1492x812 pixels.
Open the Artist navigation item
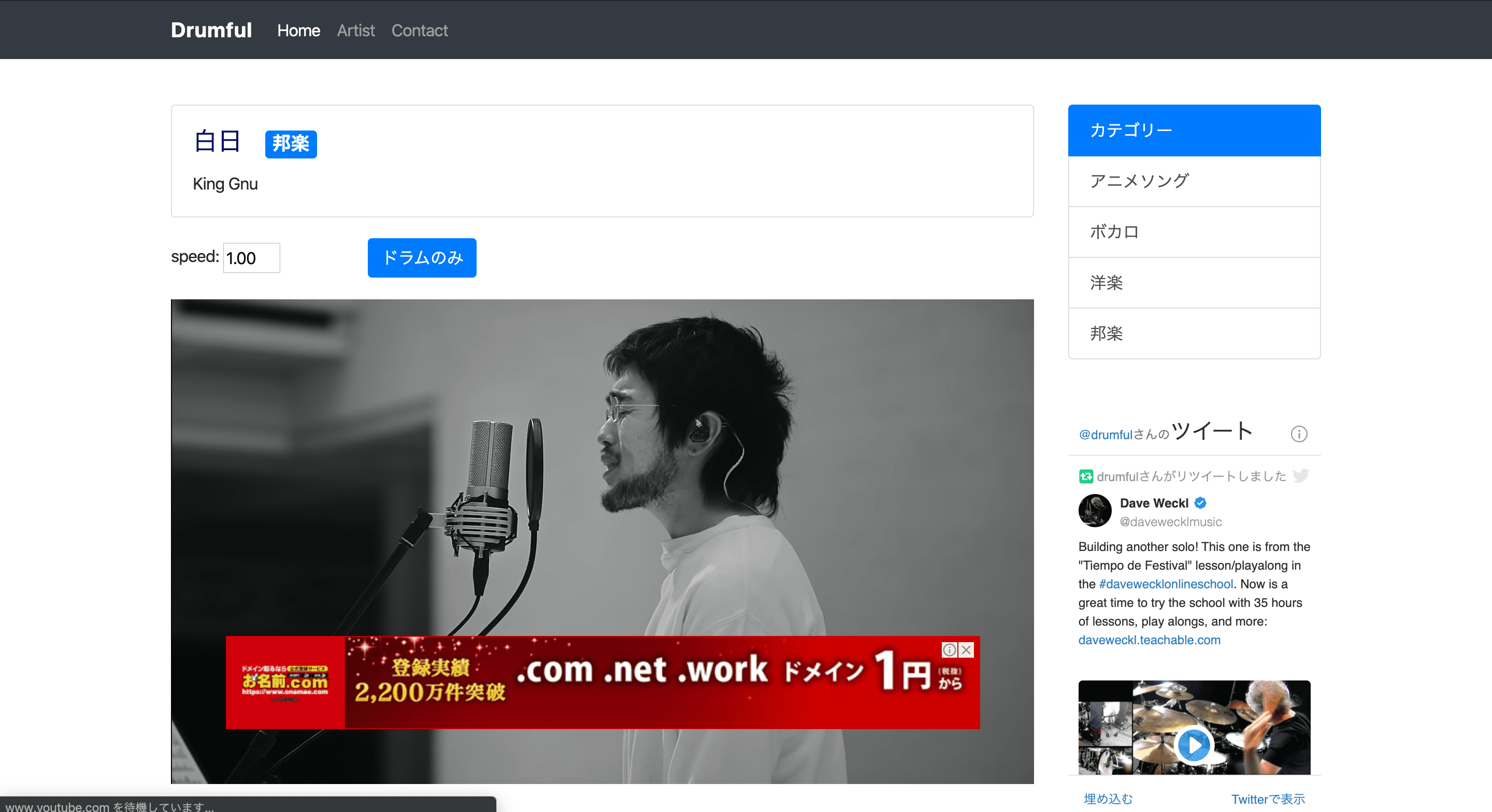pyautogui.click(x=355, y=30)
